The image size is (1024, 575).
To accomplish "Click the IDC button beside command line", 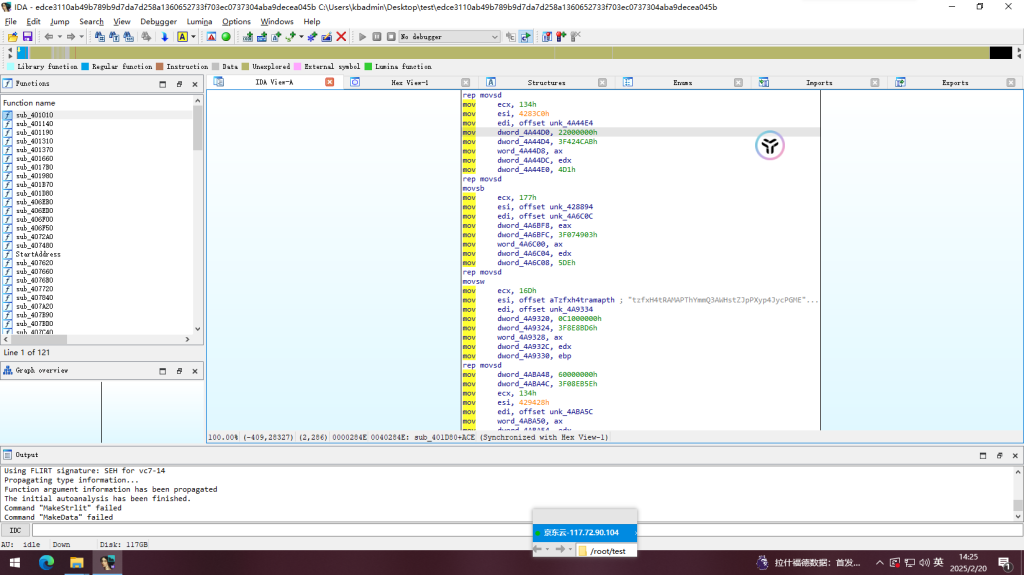I will pyautogui.click(x=16, y=530).
